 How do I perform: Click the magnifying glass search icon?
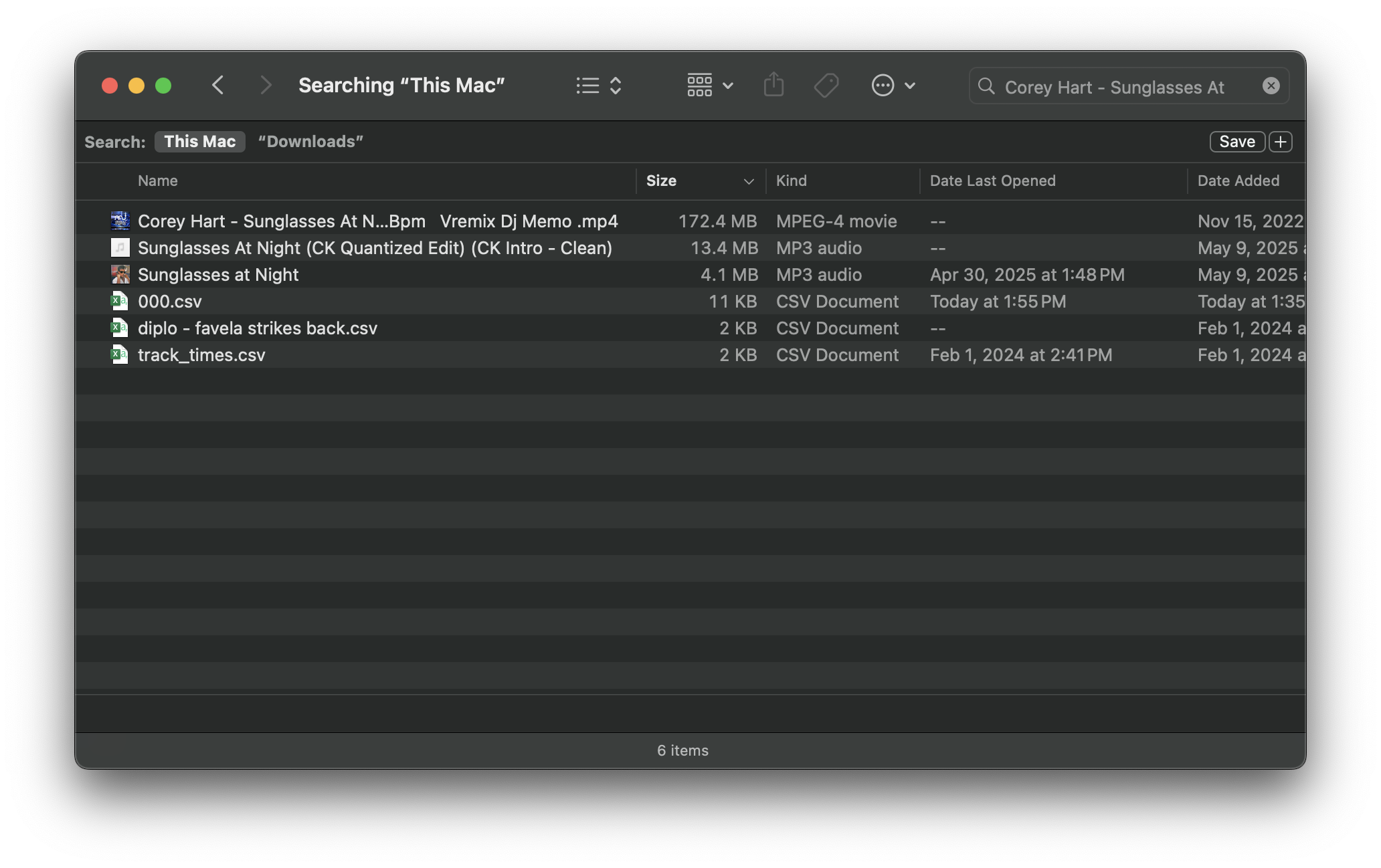click(986, 86)
